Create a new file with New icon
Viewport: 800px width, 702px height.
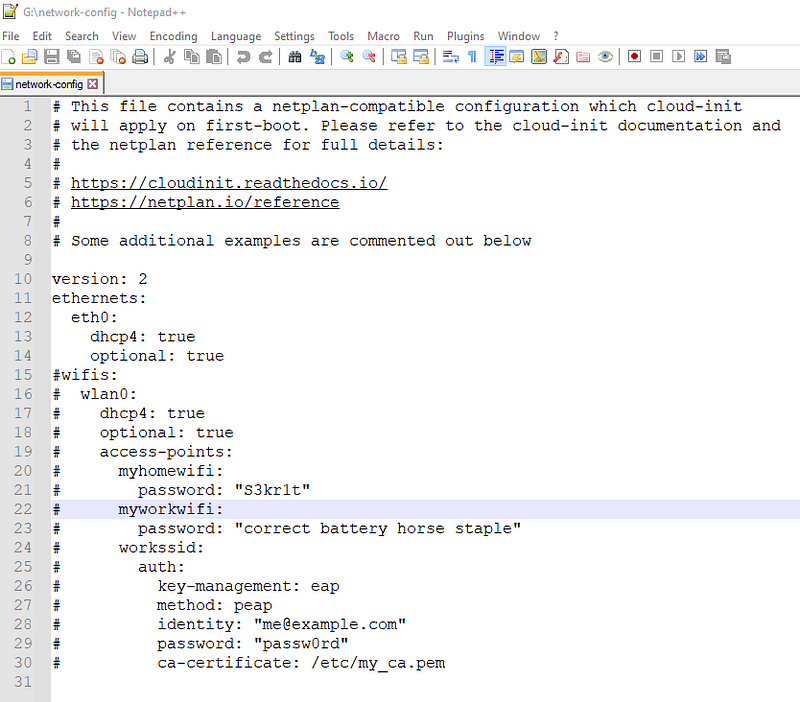coord(8,57)
